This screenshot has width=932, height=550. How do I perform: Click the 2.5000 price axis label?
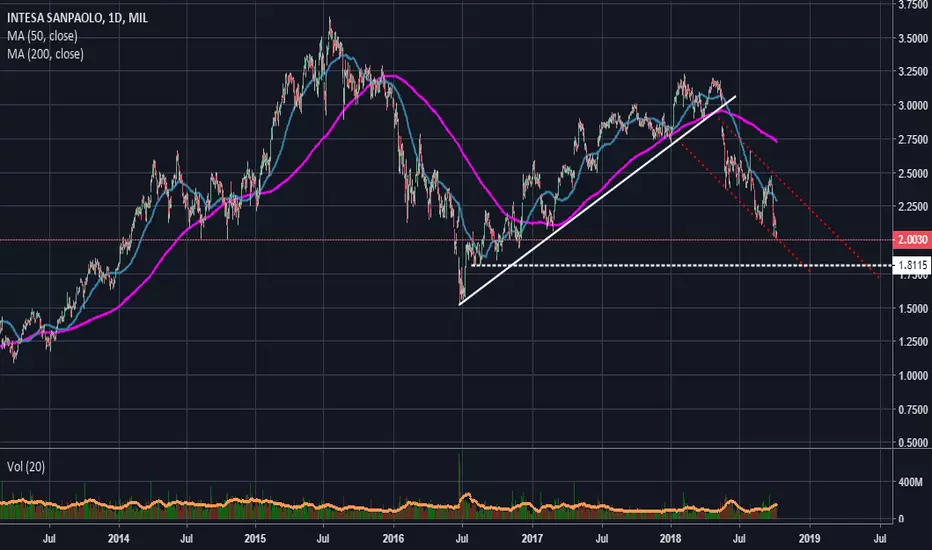[912, 173]
